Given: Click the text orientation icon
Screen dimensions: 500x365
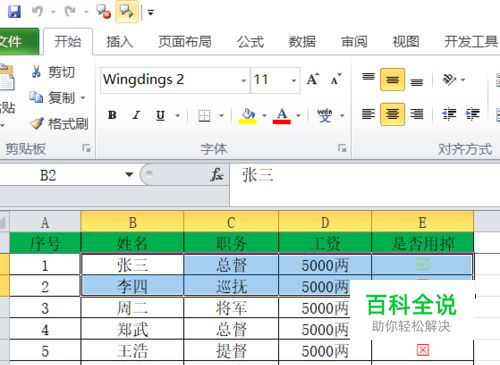Looking at the screenshot, I should pos(449,79).
